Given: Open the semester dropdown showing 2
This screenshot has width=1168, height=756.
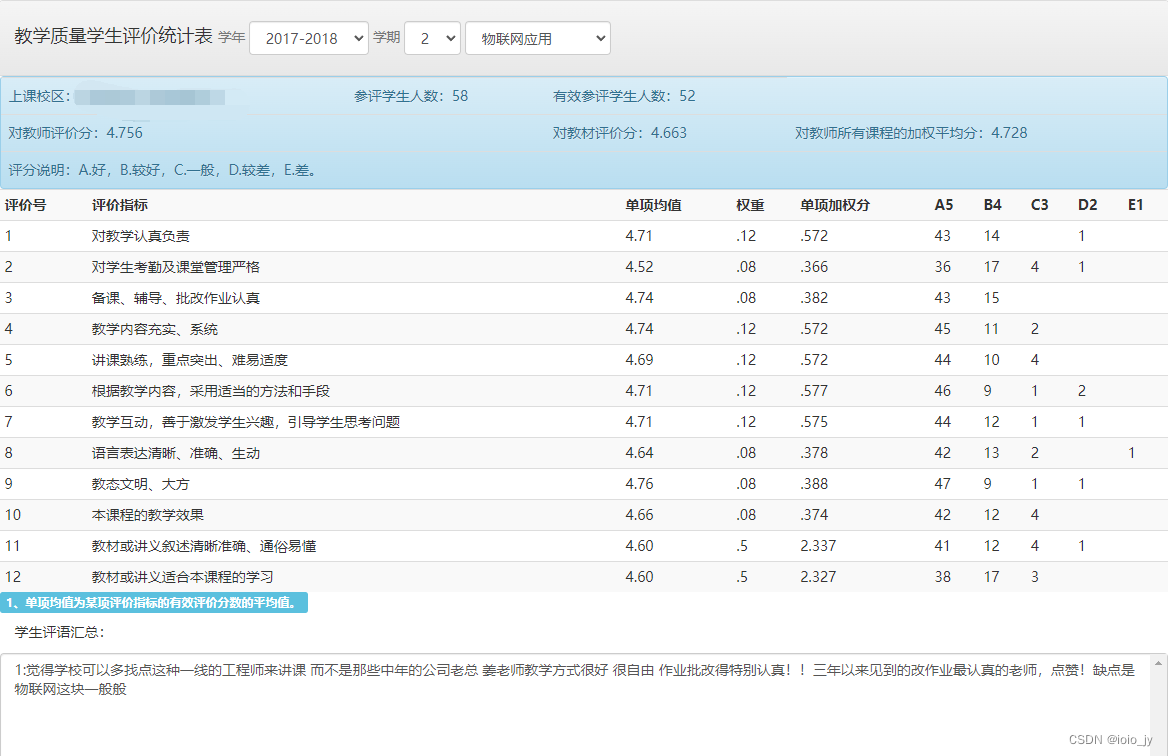Looking at the screenshot, I should click(432, 39).
